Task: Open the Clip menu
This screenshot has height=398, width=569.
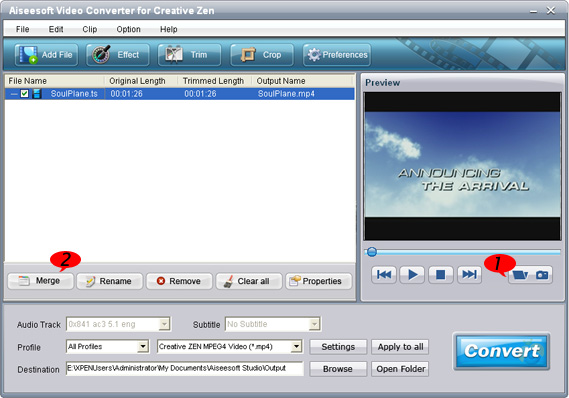Action: [90, 29]
